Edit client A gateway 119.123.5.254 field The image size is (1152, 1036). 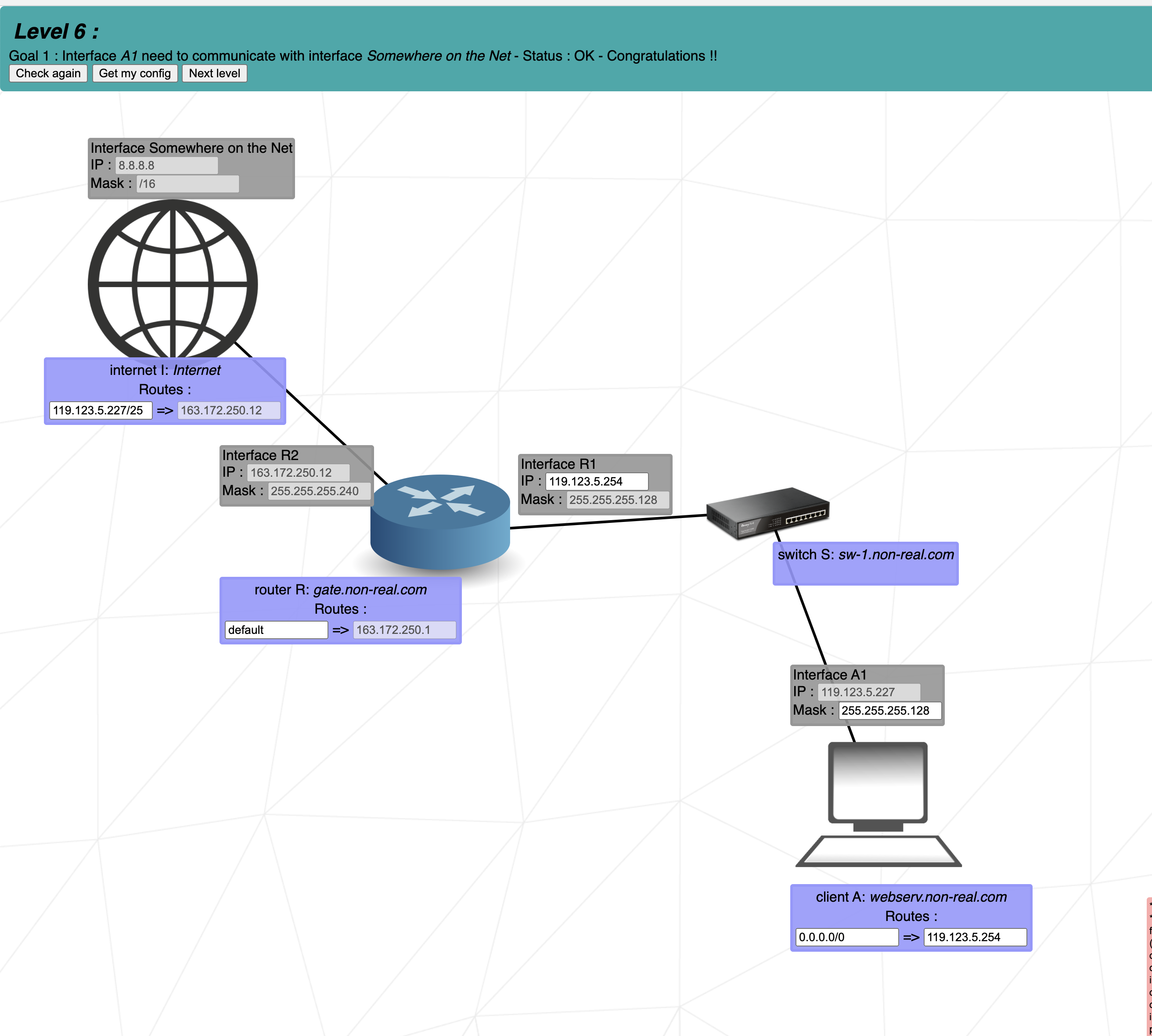pos(975,937)
